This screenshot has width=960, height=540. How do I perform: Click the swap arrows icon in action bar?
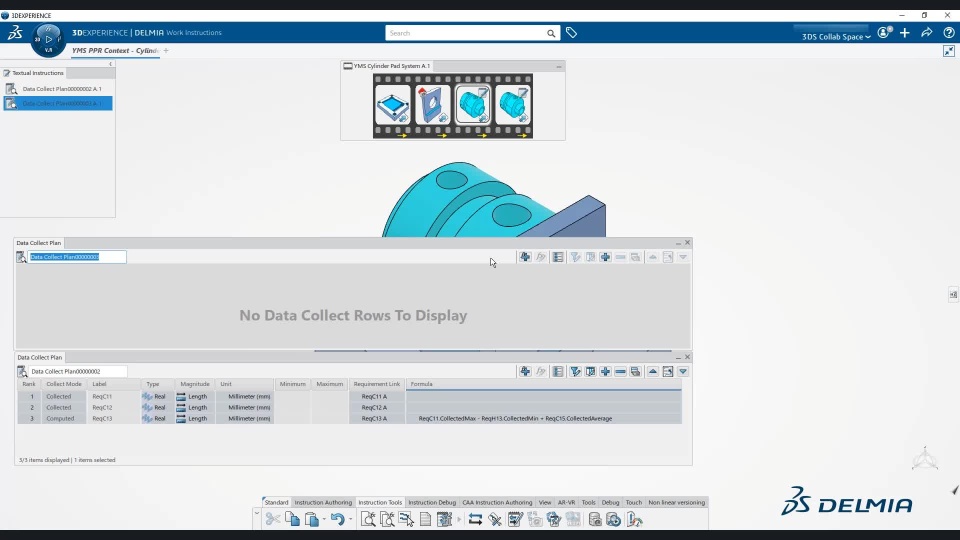475,519
